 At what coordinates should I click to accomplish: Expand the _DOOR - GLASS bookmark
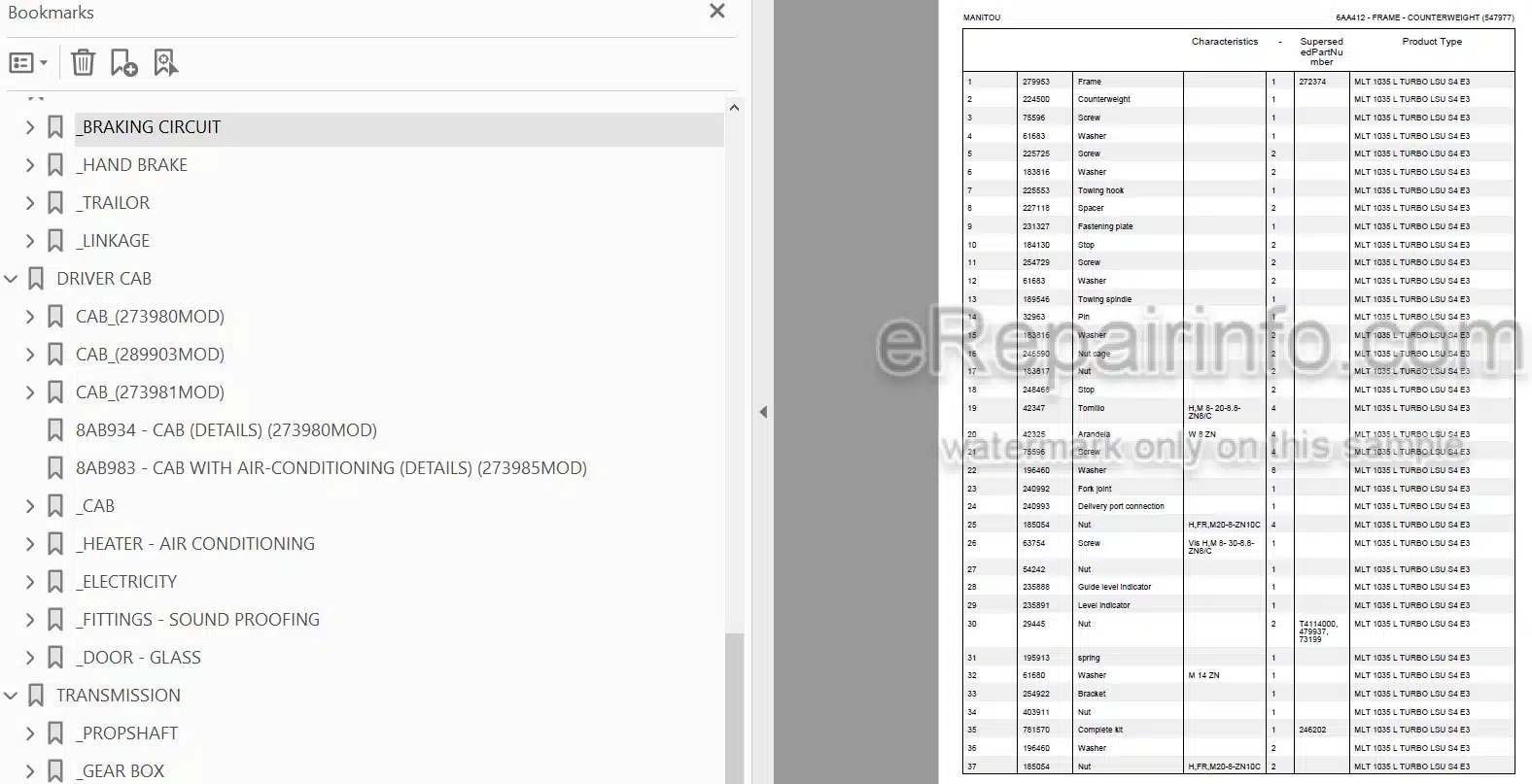click(x=29, y=658)
